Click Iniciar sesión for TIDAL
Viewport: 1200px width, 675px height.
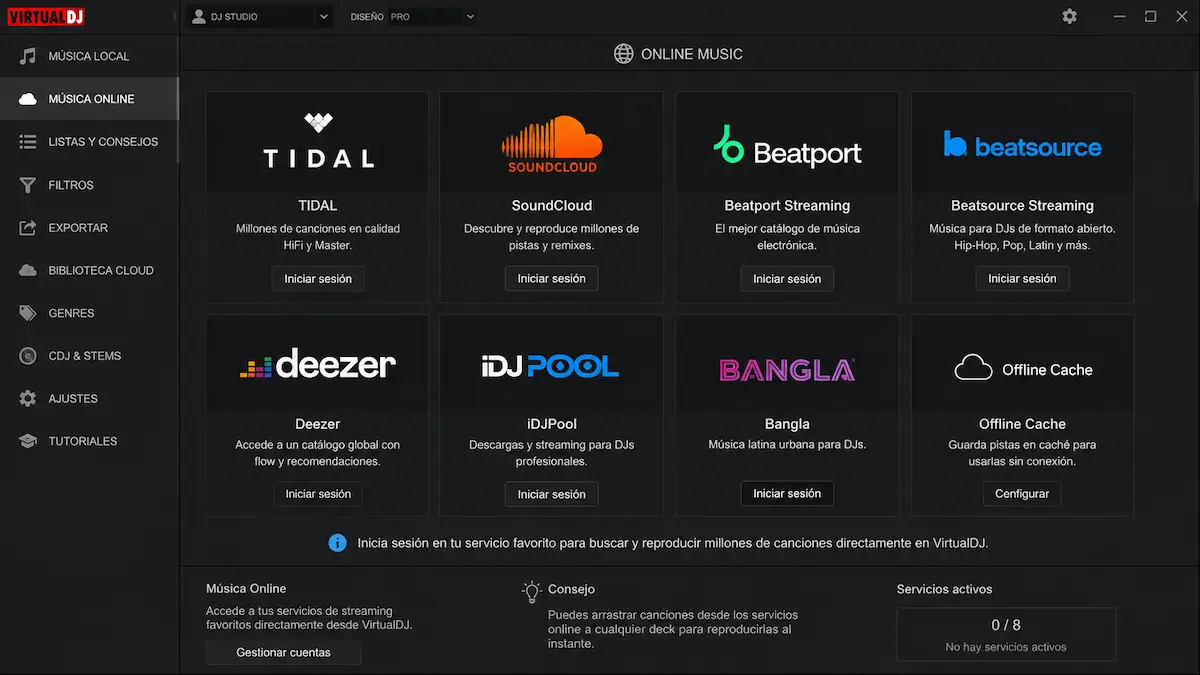[x=318, y=278]
